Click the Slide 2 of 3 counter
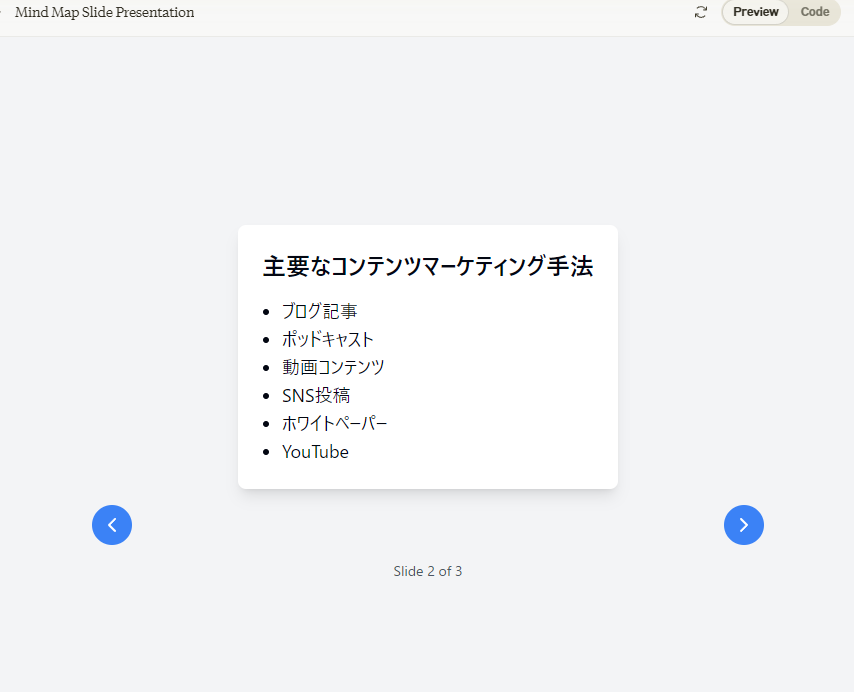854x692 pixels. [x=427, y=571]
